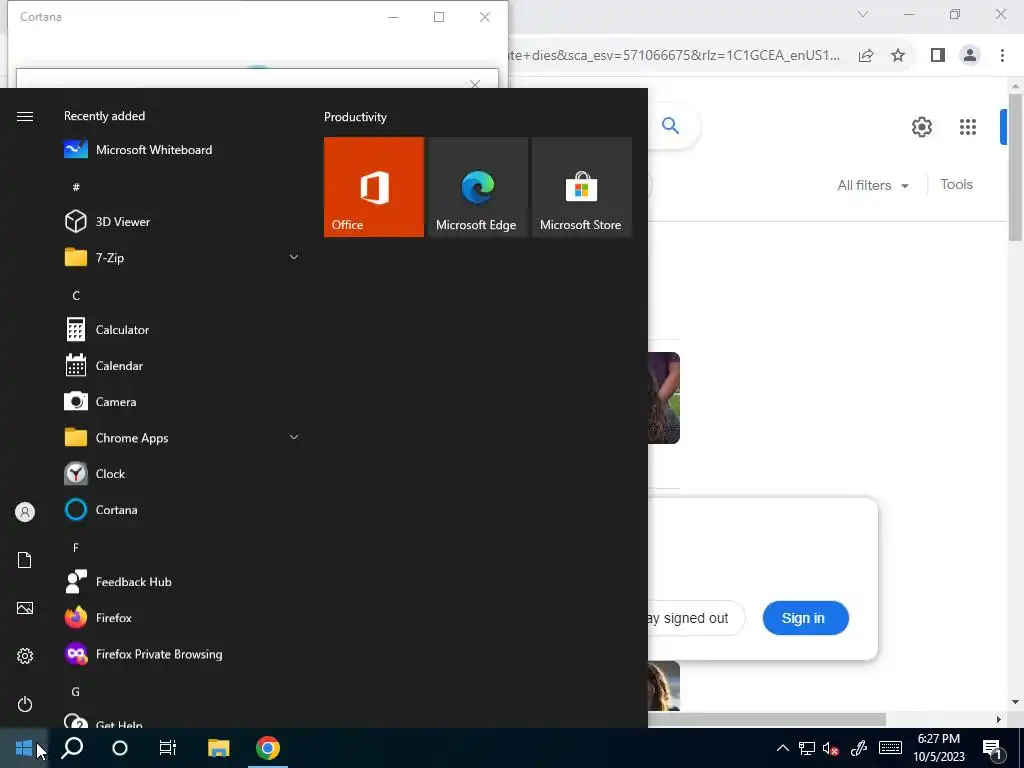Show hidden system tray icons
Screen dimensions: 1024x768
pos(782,748)
